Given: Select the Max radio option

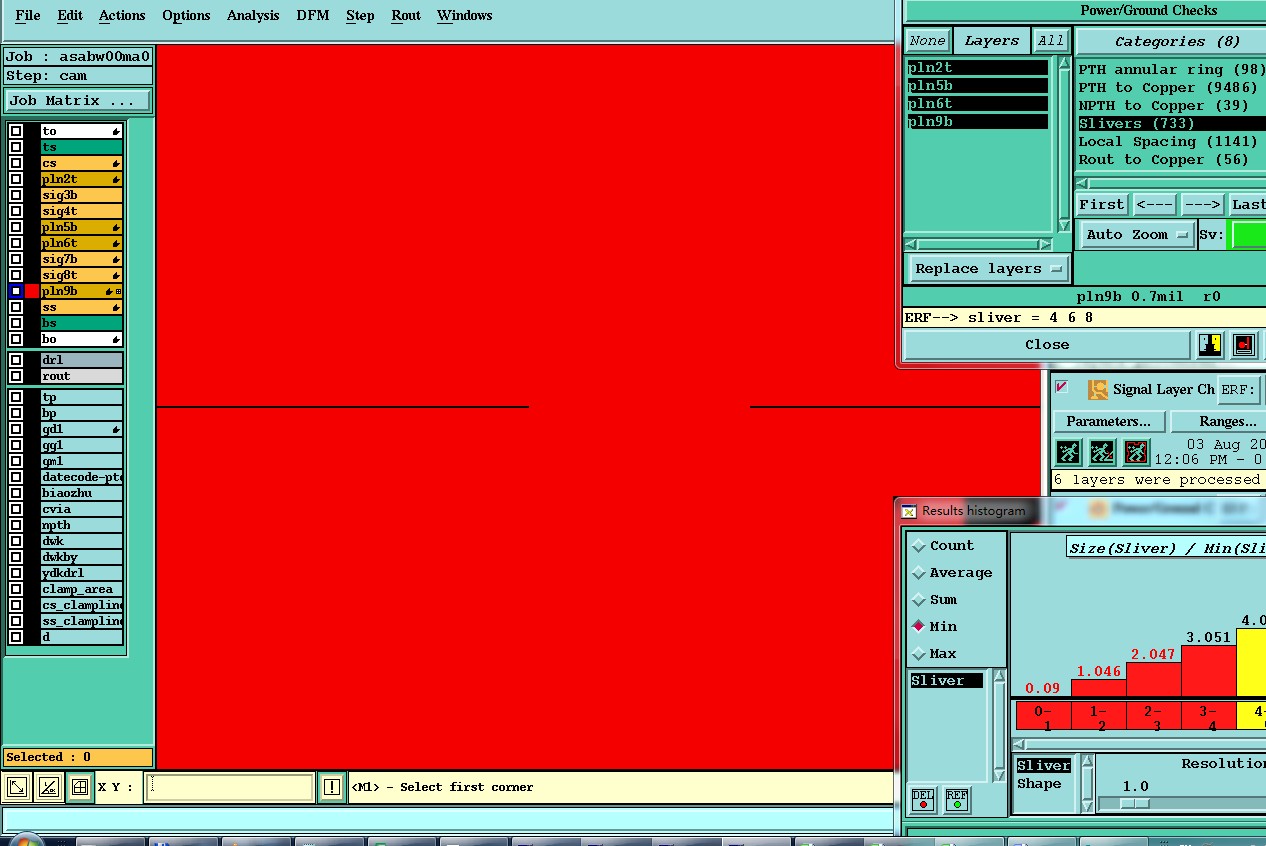Looking at the screenshot, I should pyautogui.click(x=919, y=654).
